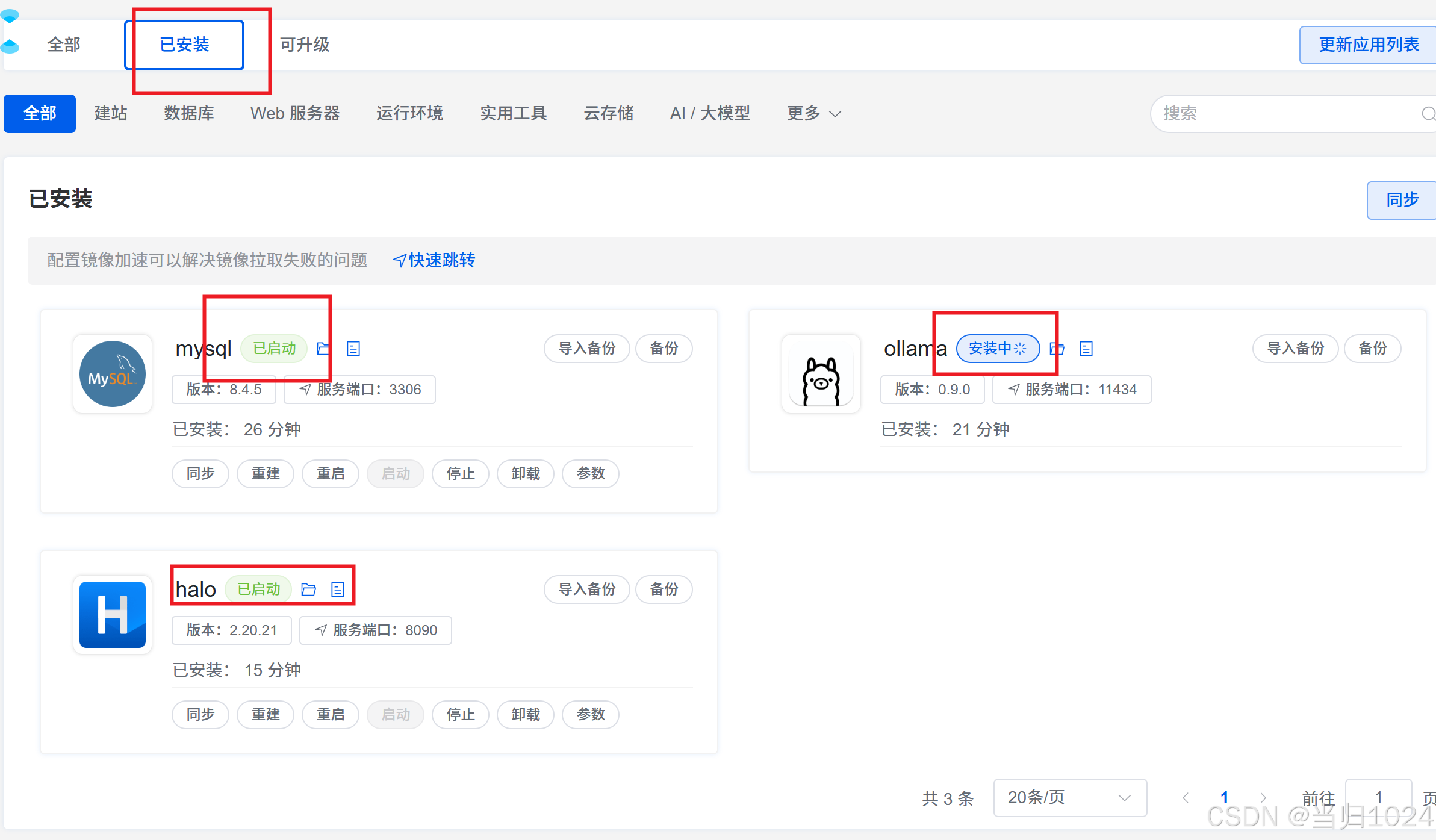
Task: Jump to halo service port 8090
Action: pyautogui.click(x=376, y=630)
